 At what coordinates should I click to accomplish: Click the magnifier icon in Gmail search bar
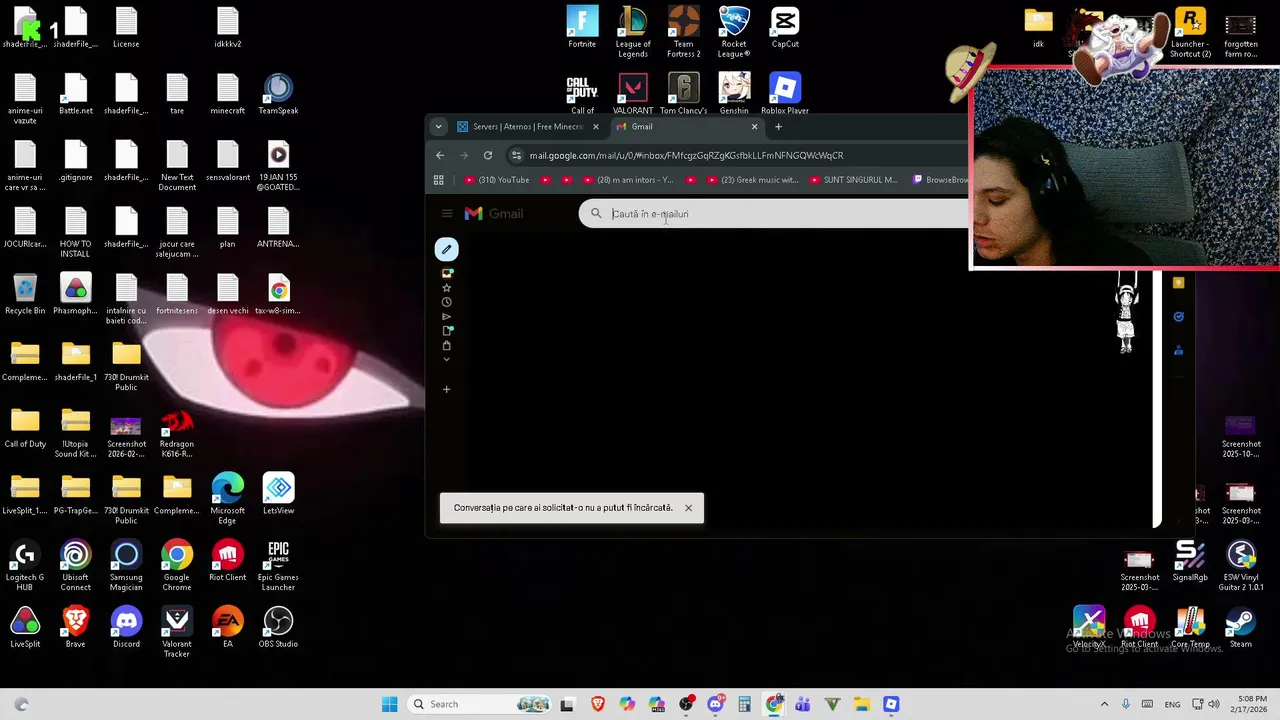coord(596,214)
